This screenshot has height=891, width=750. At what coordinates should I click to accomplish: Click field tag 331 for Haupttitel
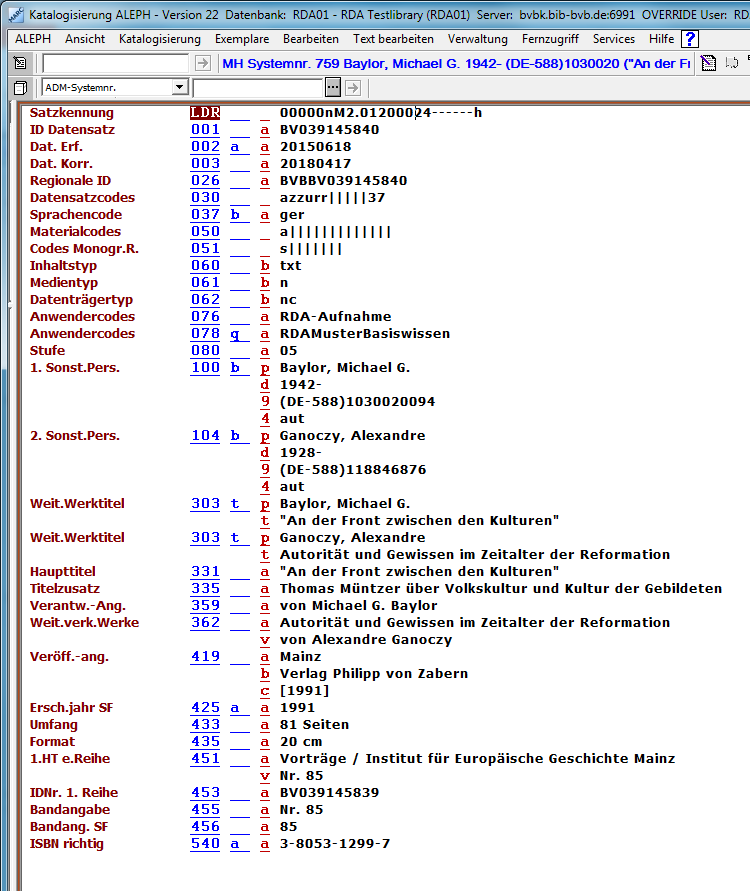[205, 571]
